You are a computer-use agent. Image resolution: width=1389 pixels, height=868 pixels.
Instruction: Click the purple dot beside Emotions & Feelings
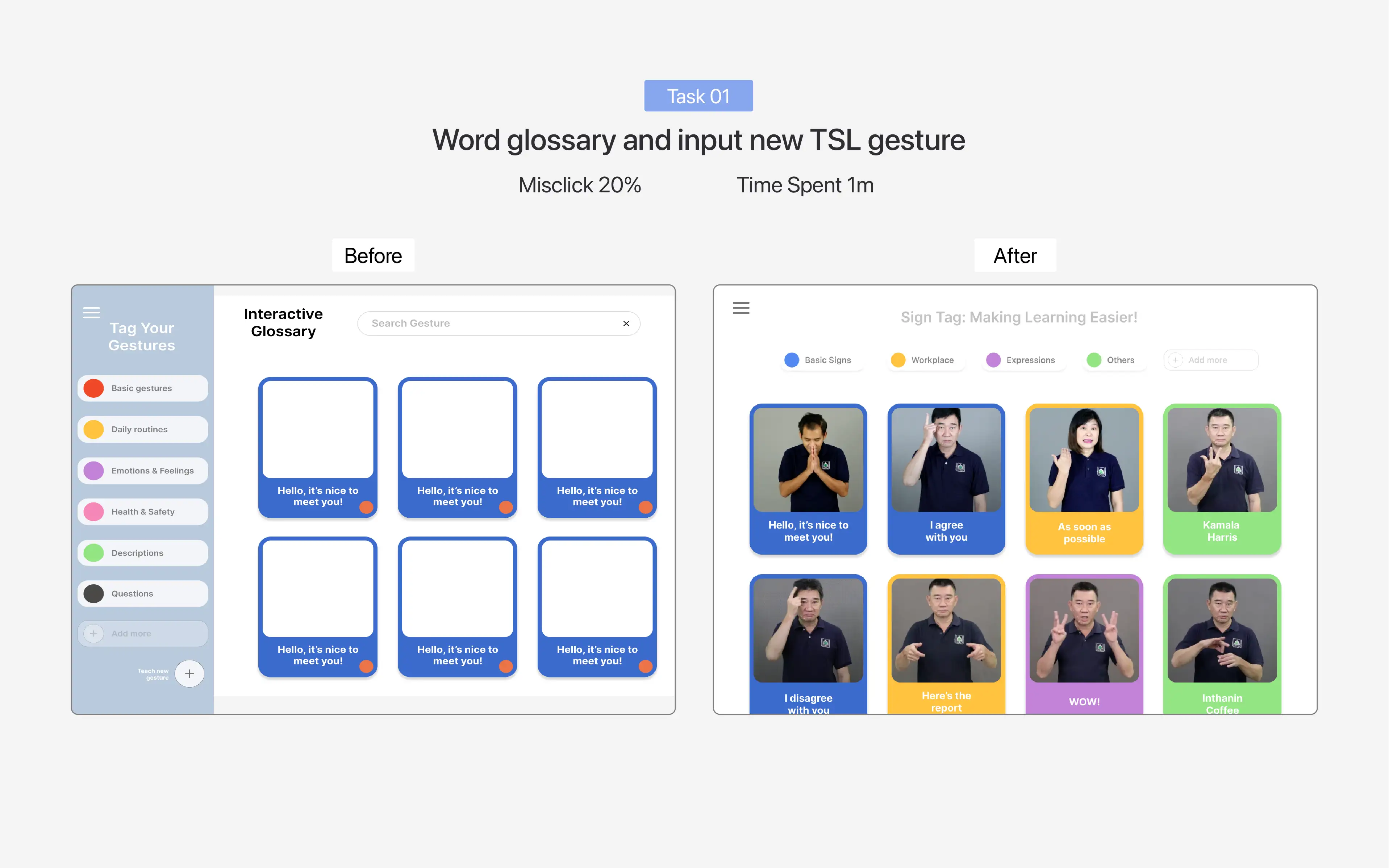93,470
